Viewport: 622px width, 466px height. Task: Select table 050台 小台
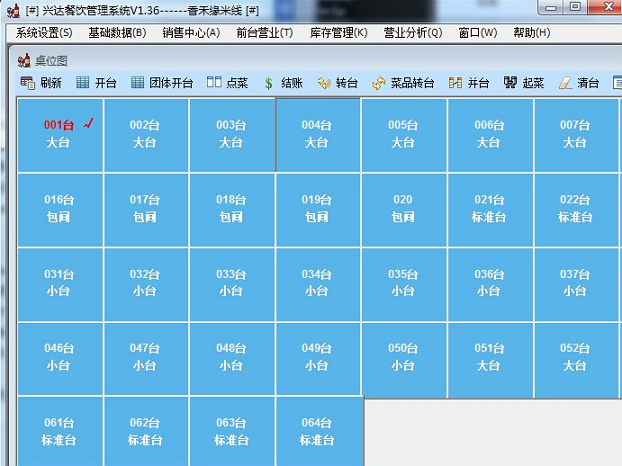[404, 359]
